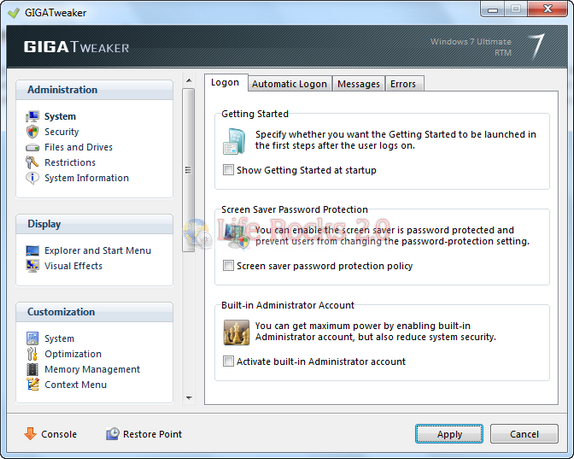Click the sidebar scrollbar thumb
Screen dimensions: 574x459
[x=189, y=170]
